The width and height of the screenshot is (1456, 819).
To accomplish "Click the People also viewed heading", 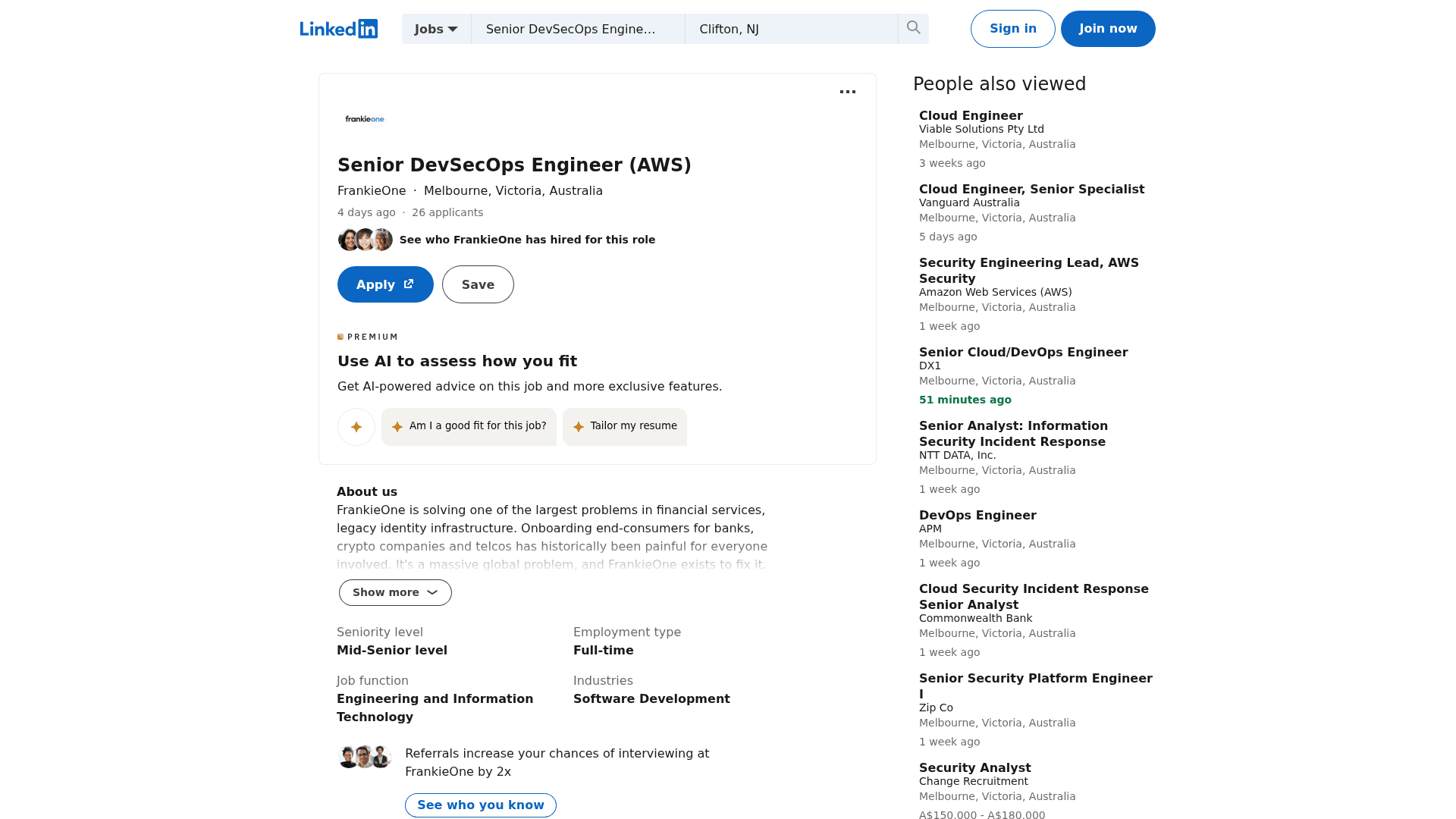I will tap(999, 84).
